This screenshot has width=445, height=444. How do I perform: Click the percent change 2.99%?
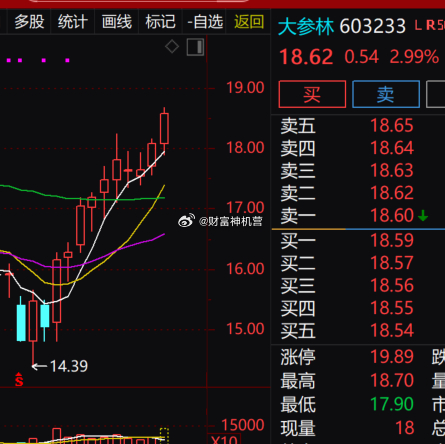(x=414, y=57)
